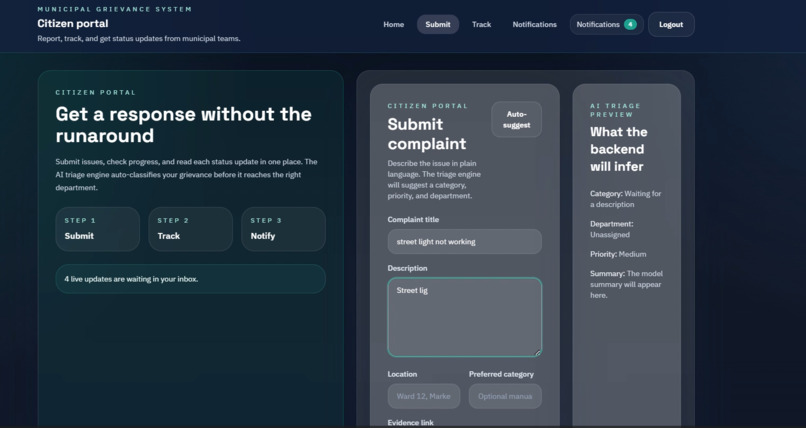Click 'What the backend will infer' heading

coord(618,149)
